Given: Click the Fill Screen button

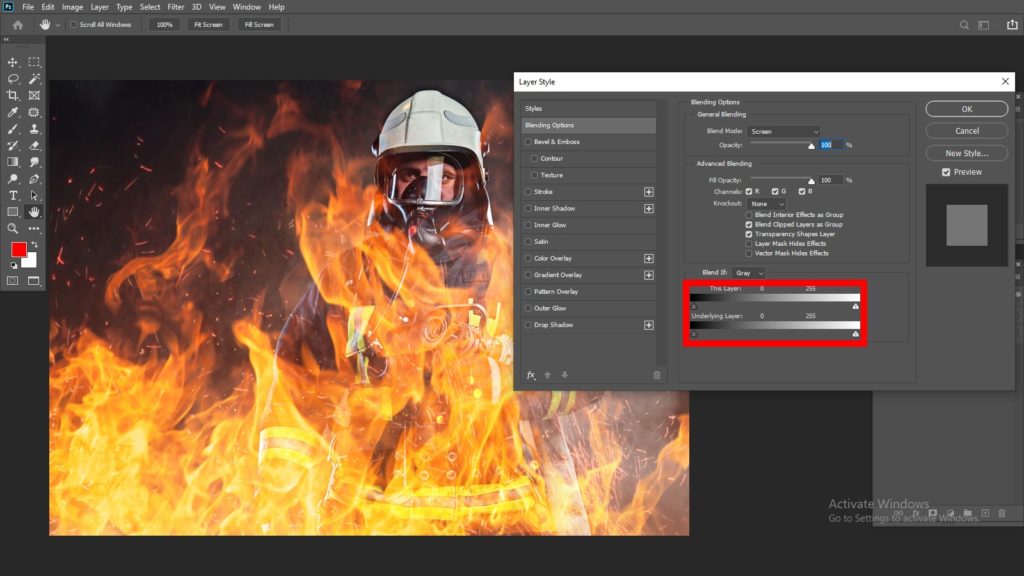Looking at the screenshot, I should (x=259, y=25).
